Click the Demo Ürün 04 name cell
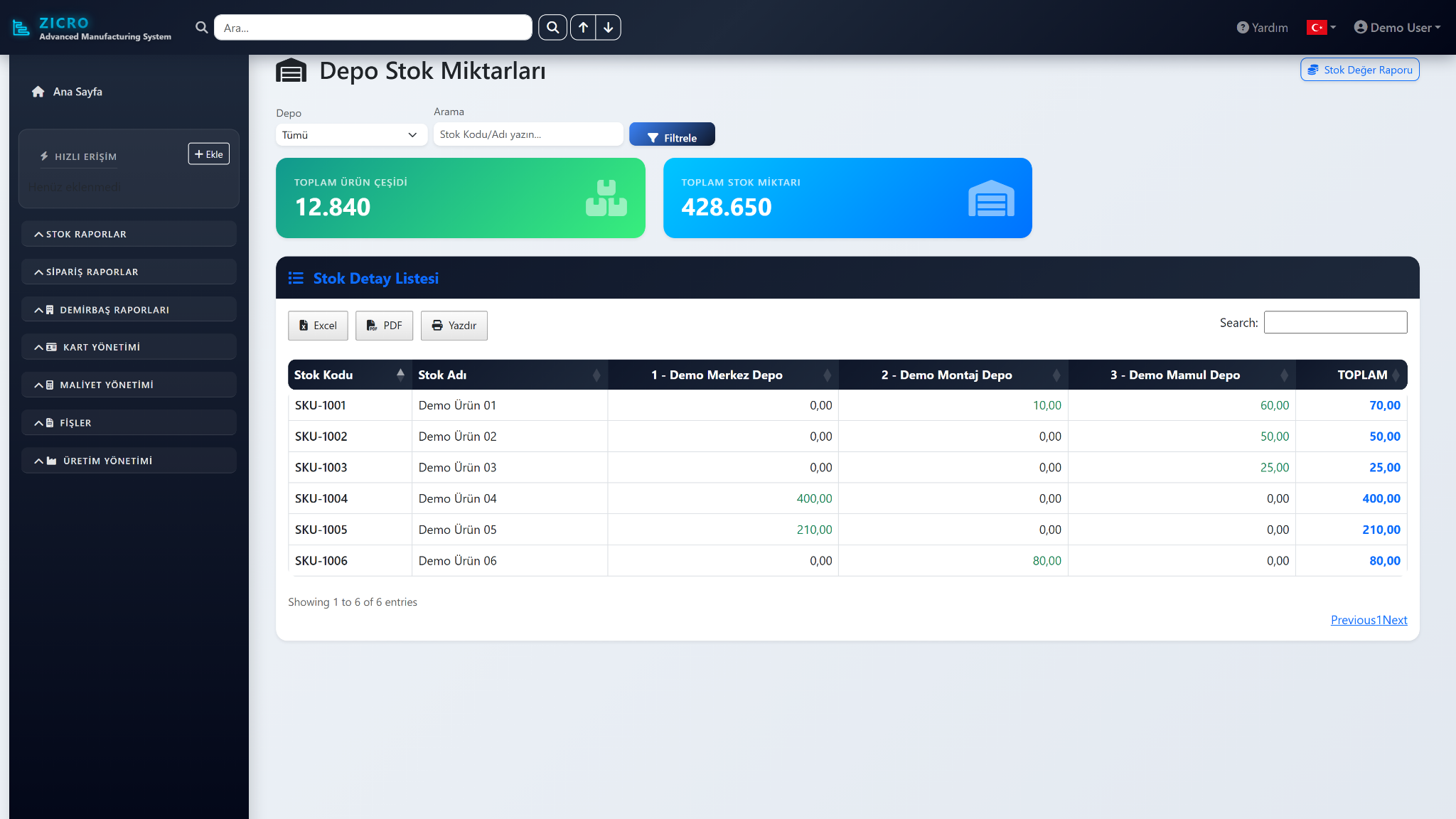1456x819 pixels. (510, 498)
